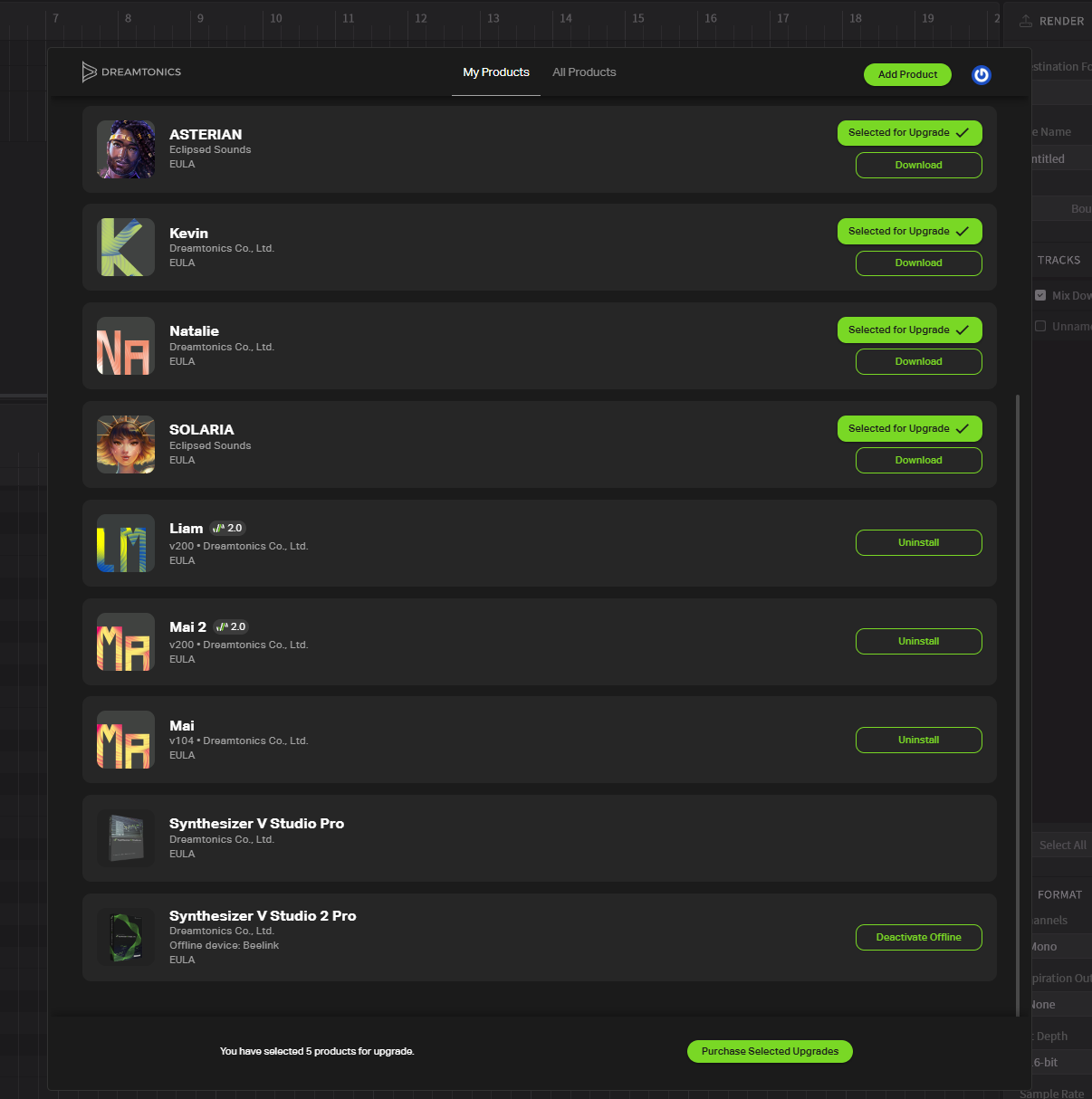
Task: Click the Add Product button
Action: (x=907, y=74)
